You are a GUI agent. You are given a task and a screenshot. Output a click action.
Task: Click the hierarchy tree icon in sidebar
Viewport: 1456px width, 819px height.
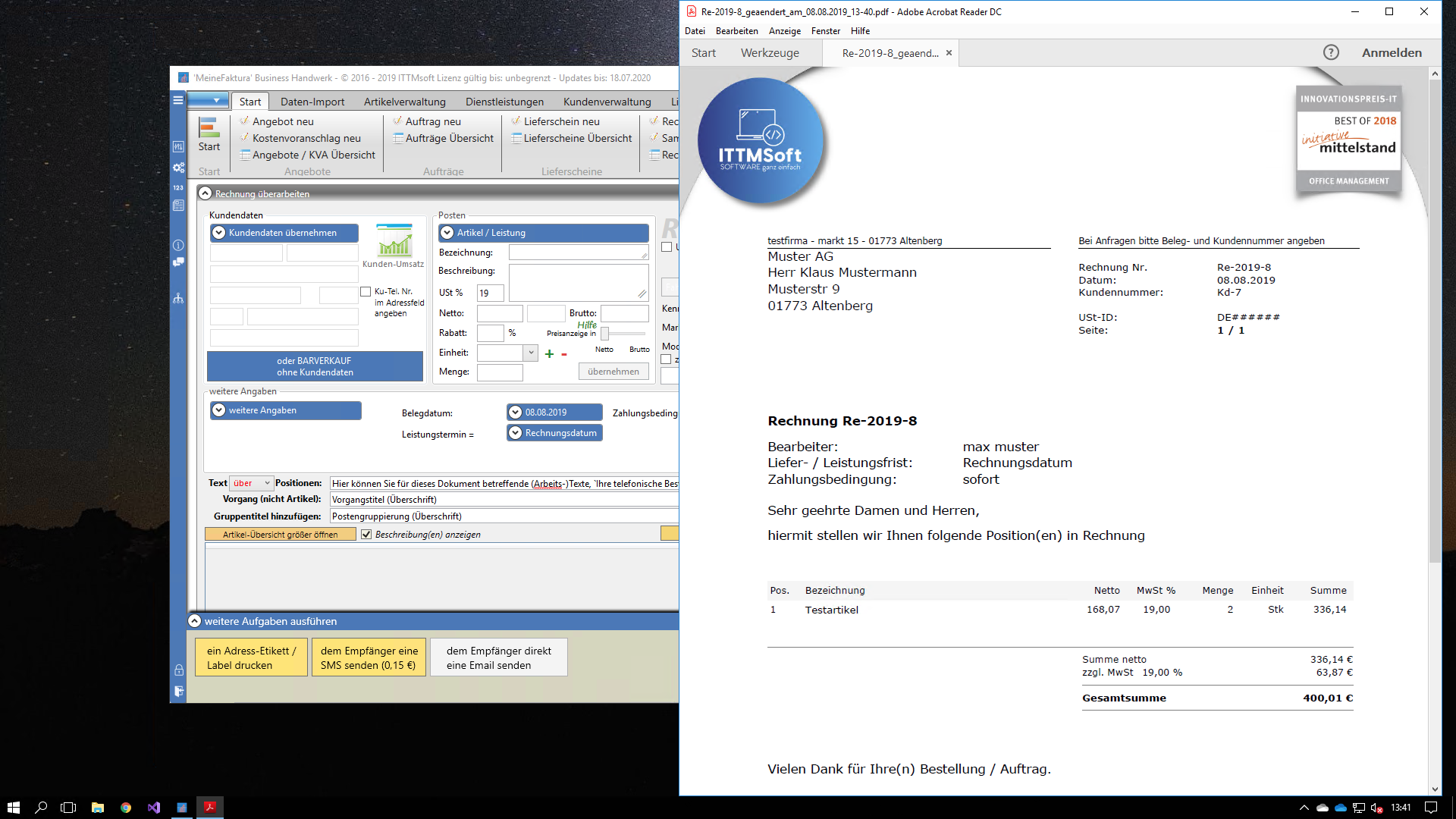(178, 299)
